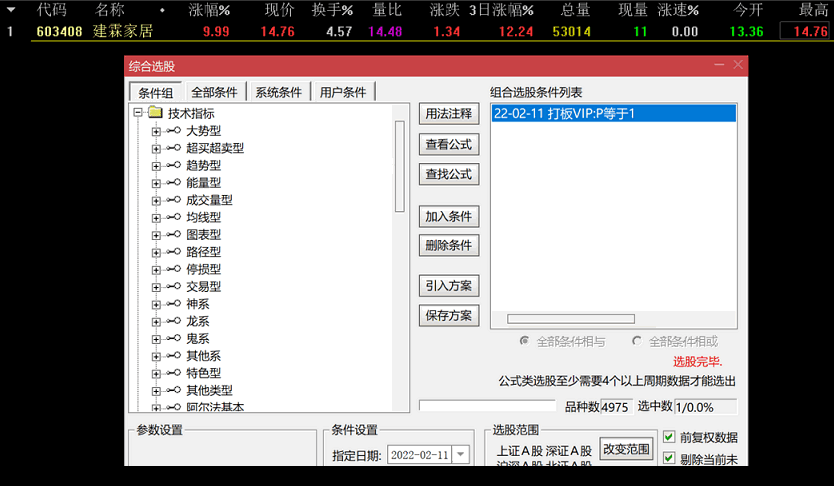Expand the 成交量型 tree node

point(156,200)
